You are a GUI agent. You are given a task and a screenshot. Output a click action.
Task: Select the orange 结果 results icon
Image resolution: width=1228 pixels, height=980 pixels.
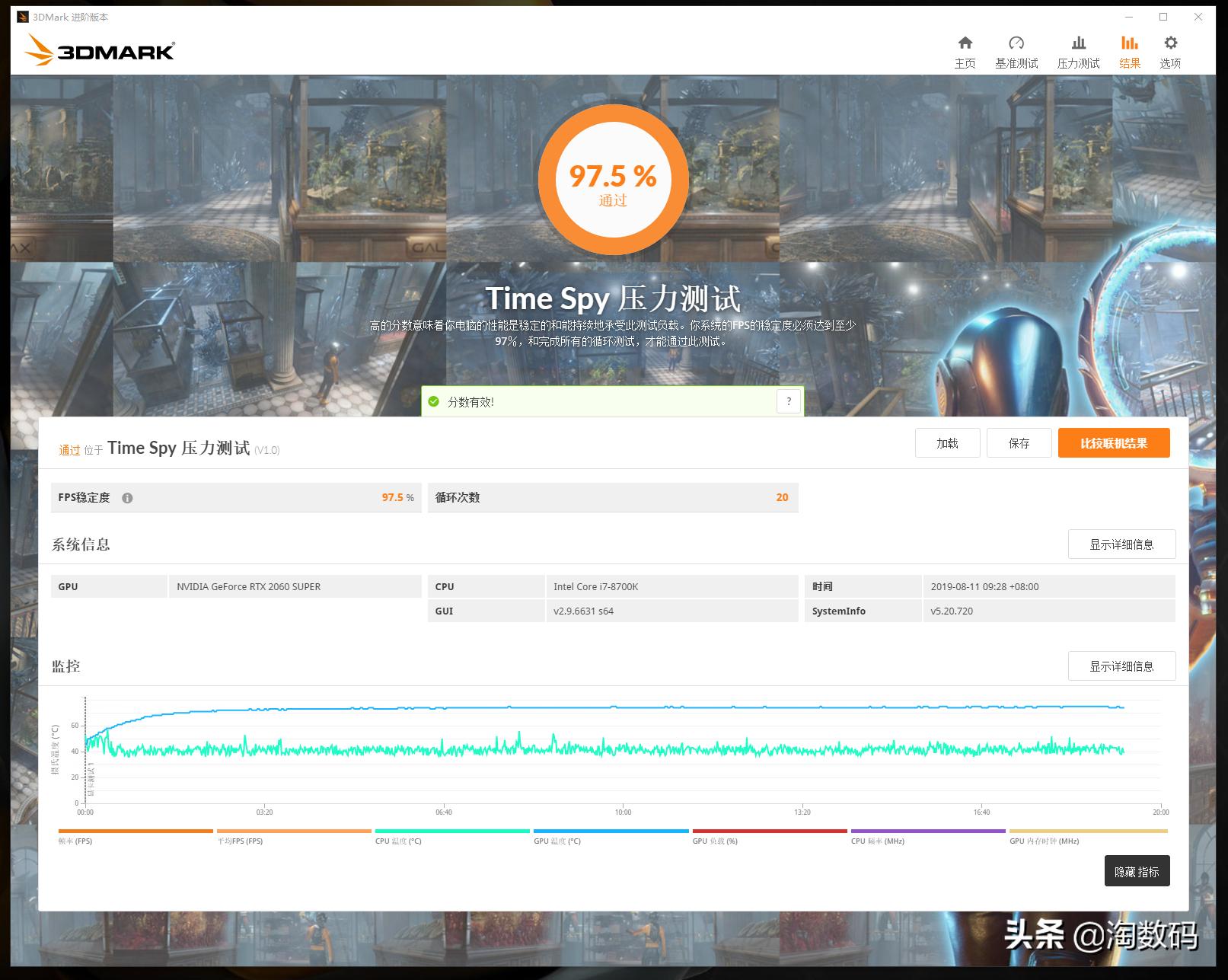point(1130,43)
